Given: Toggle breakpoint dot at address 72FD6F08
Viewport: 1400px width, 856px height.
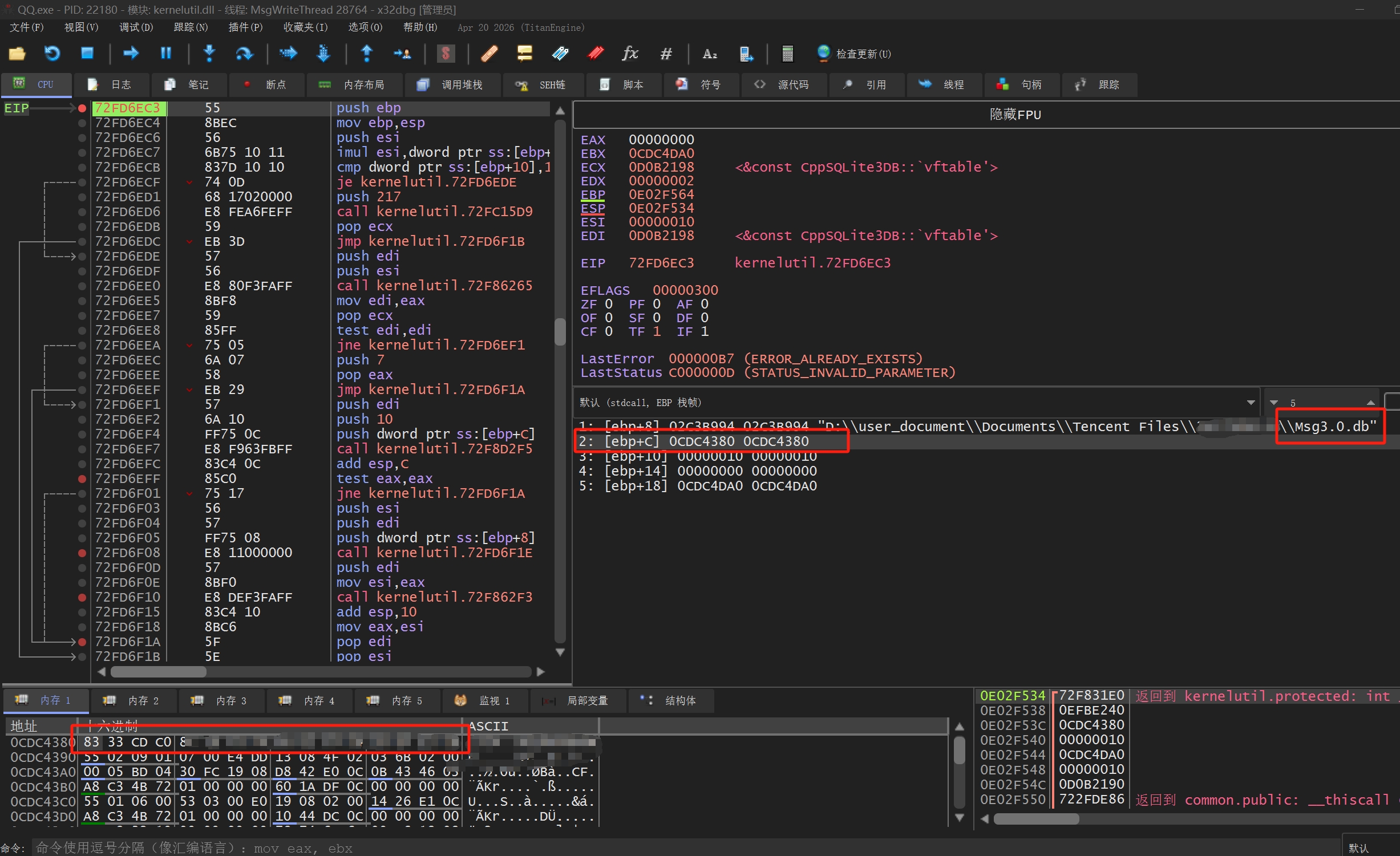Looking at the screenshot, I should [82, 553].
